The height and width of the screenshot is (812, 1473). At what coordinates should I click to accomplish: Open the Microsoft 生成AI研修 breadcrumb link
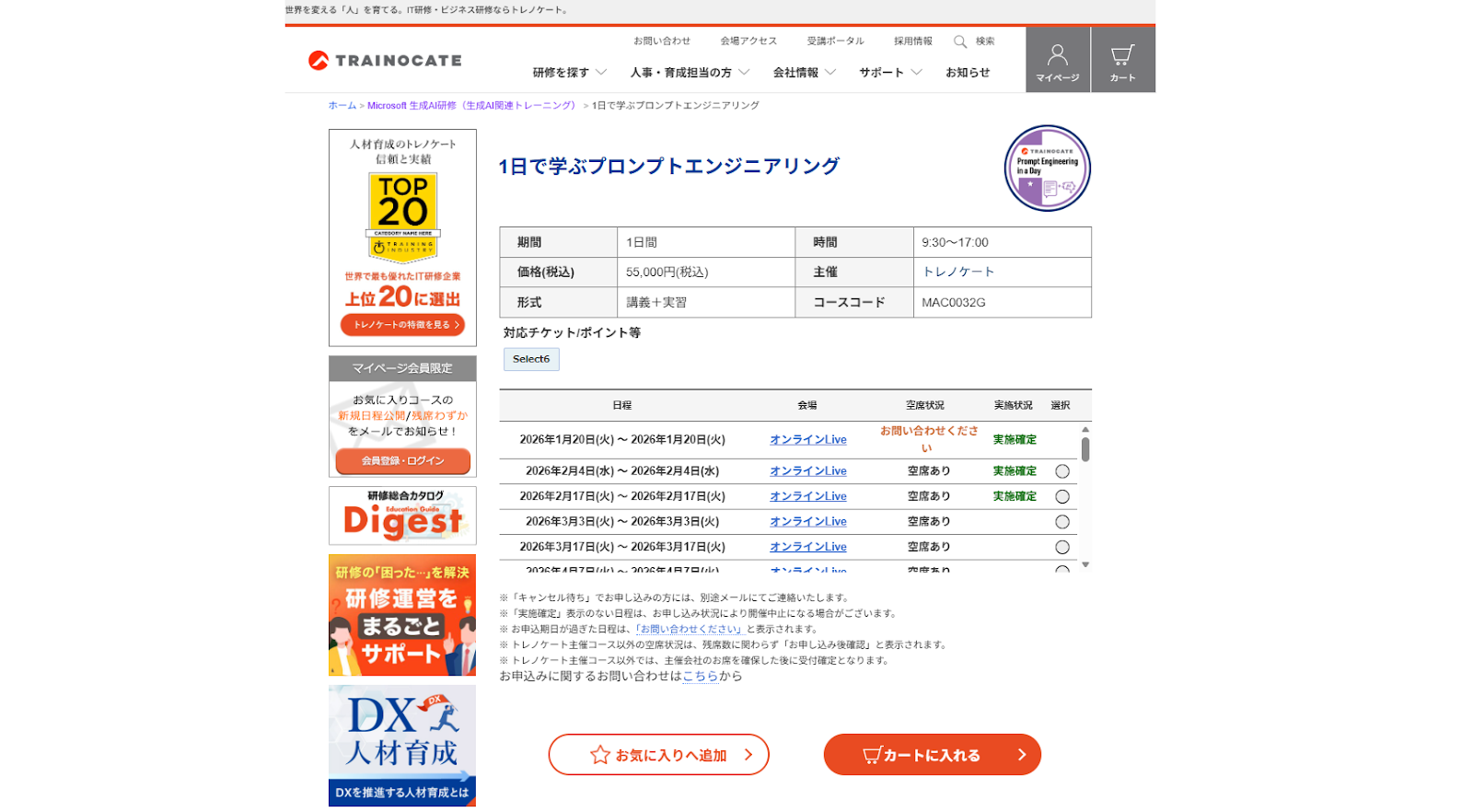pyautogui.click(x=471, y=106)
